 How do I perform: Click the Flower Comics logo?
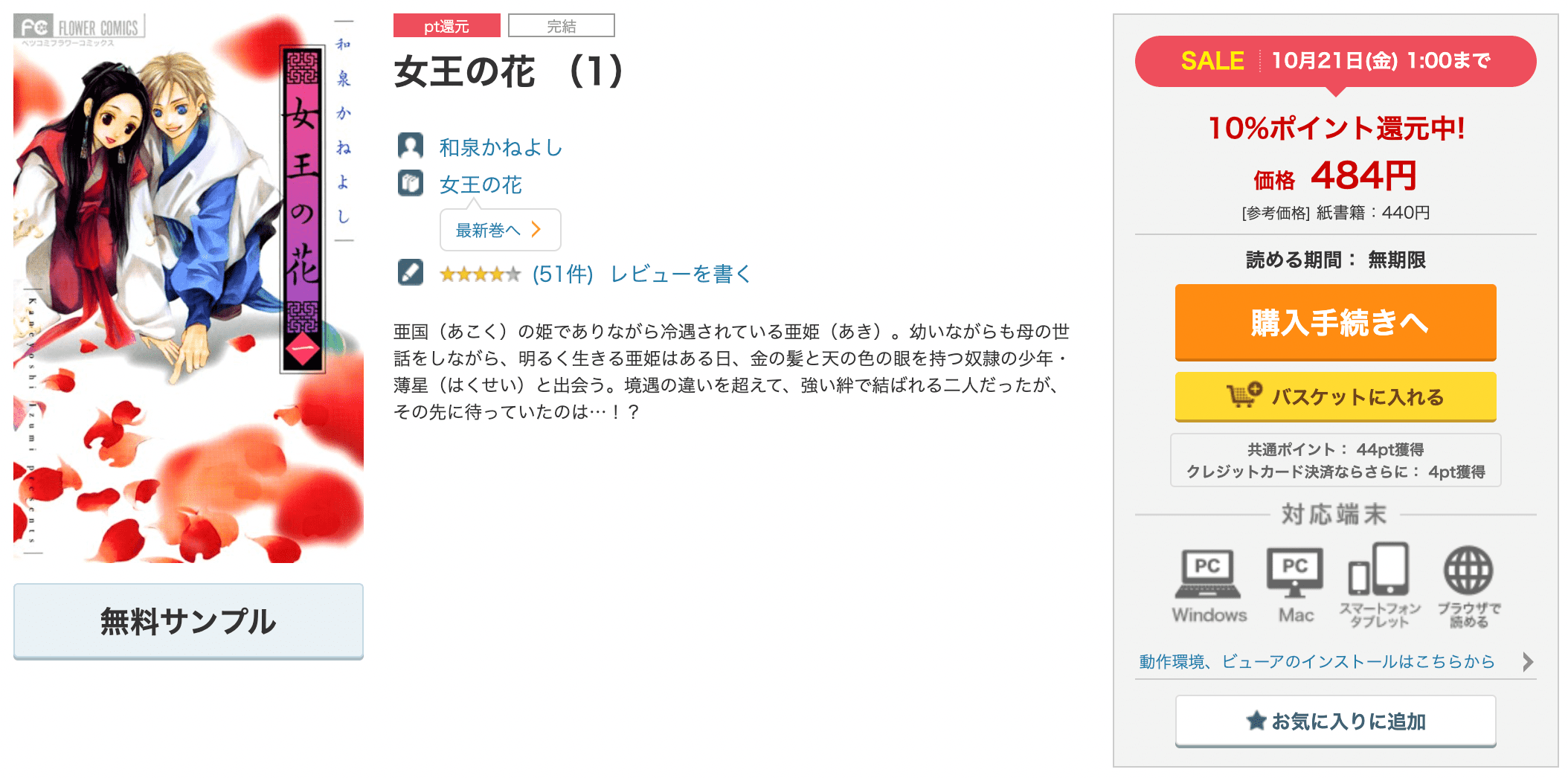pos(80,28)
